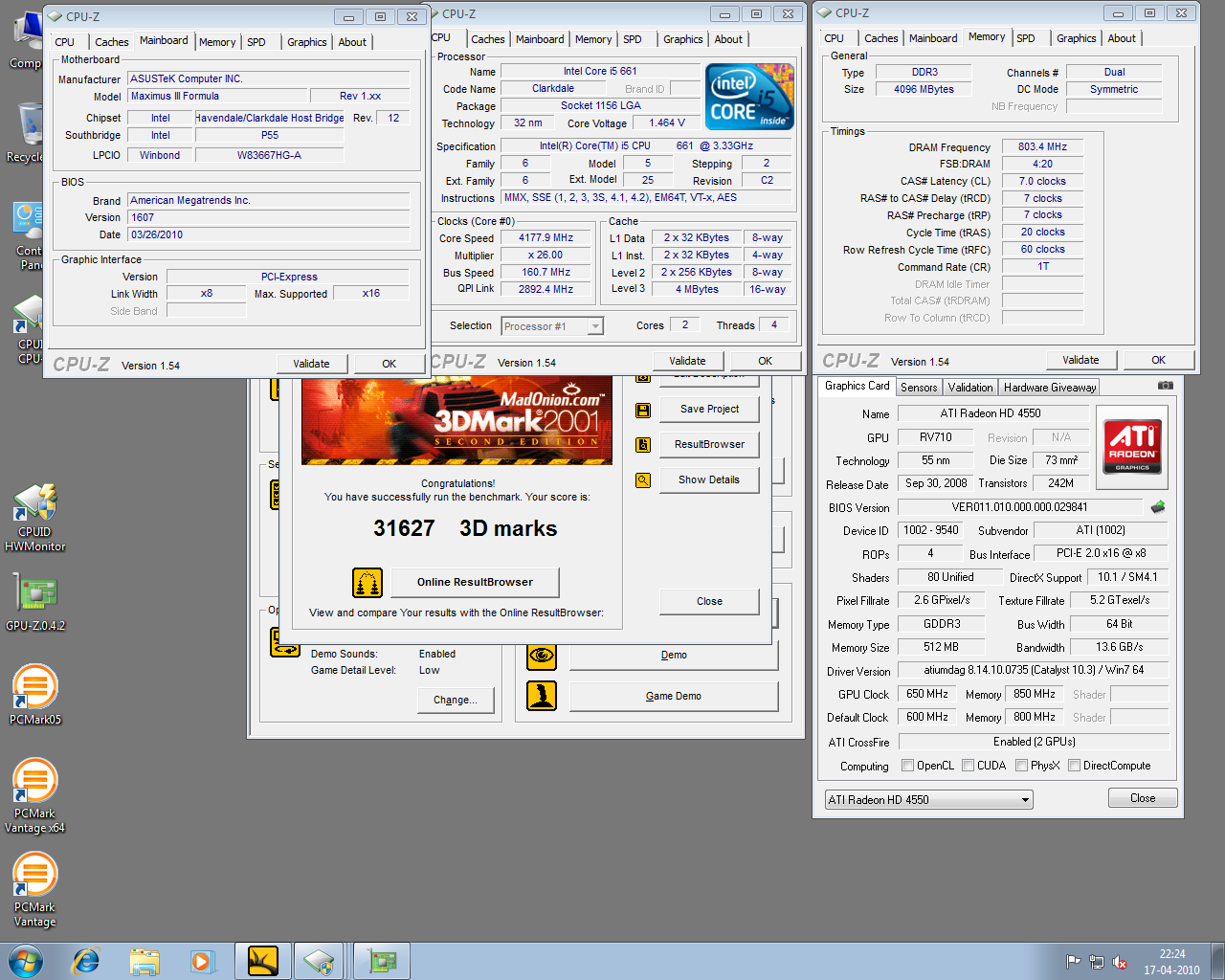Click the Core Speed 4177.9 MHz value
This screenshot has width=1225, height=980.
[546, 238]
